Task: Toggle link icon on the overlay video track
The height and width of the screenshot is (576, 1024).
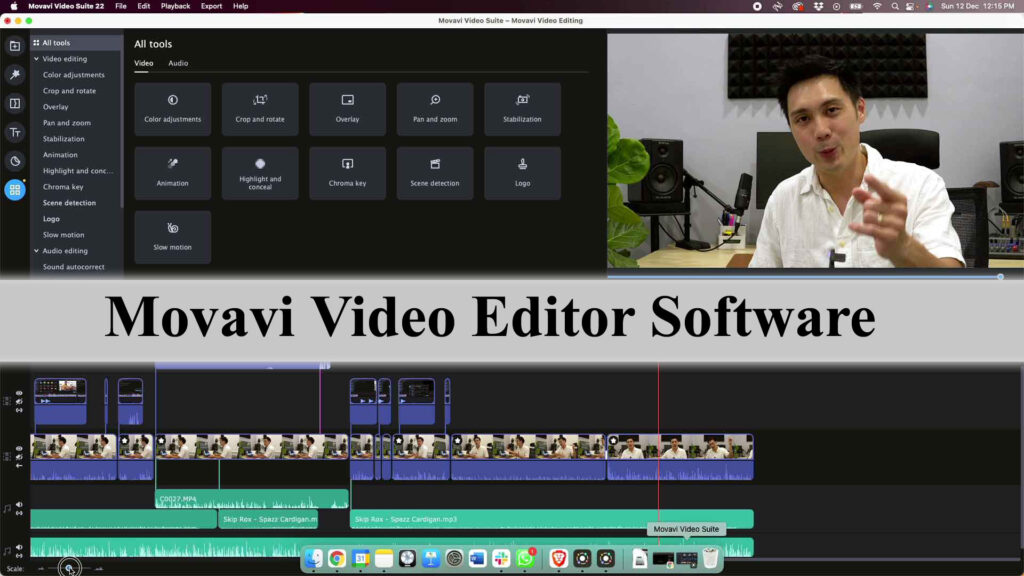Action: click(x=19, y=410)
